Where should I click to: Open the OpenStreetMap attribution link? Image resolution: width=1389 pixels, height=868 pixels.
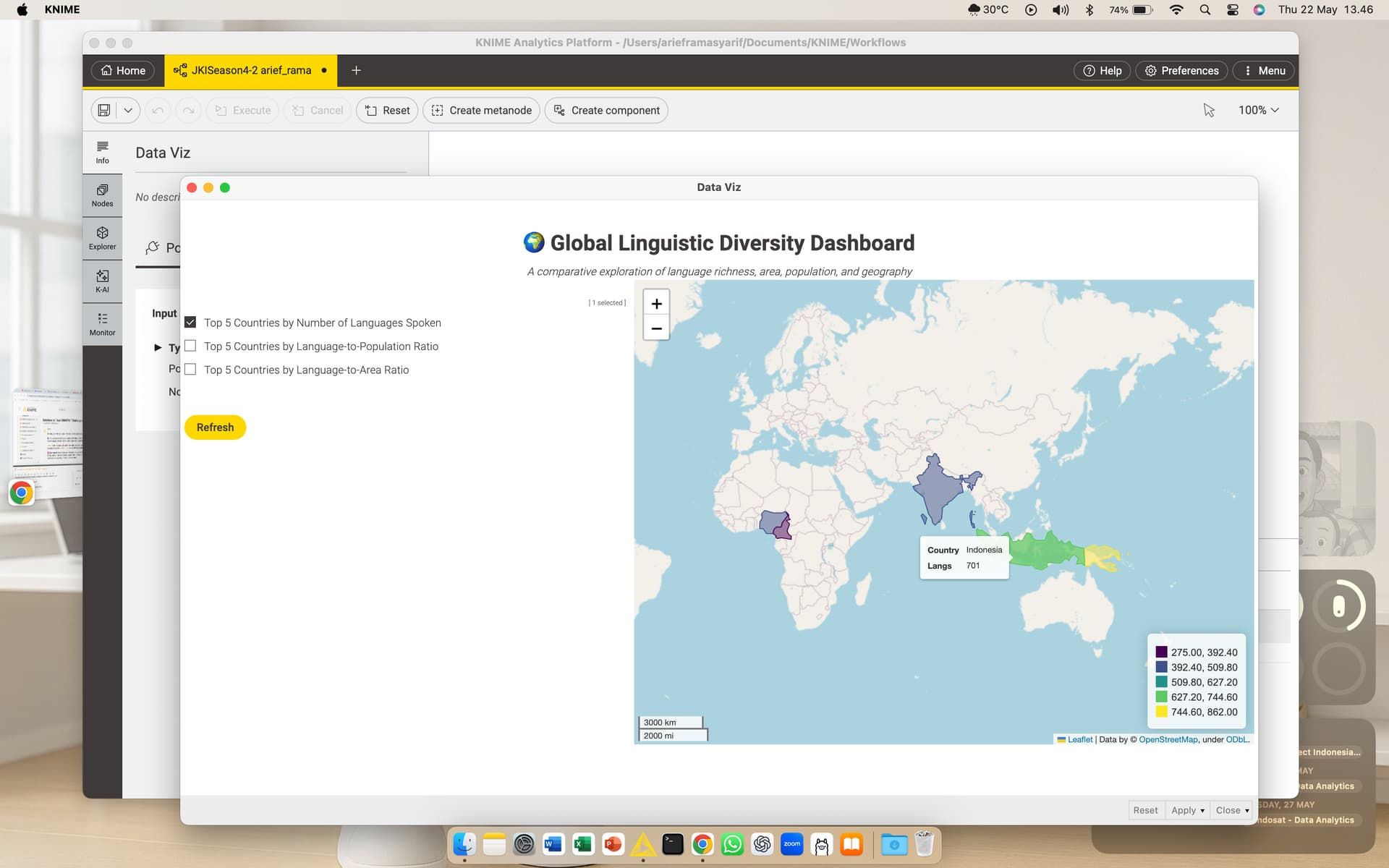[1168, 739]
